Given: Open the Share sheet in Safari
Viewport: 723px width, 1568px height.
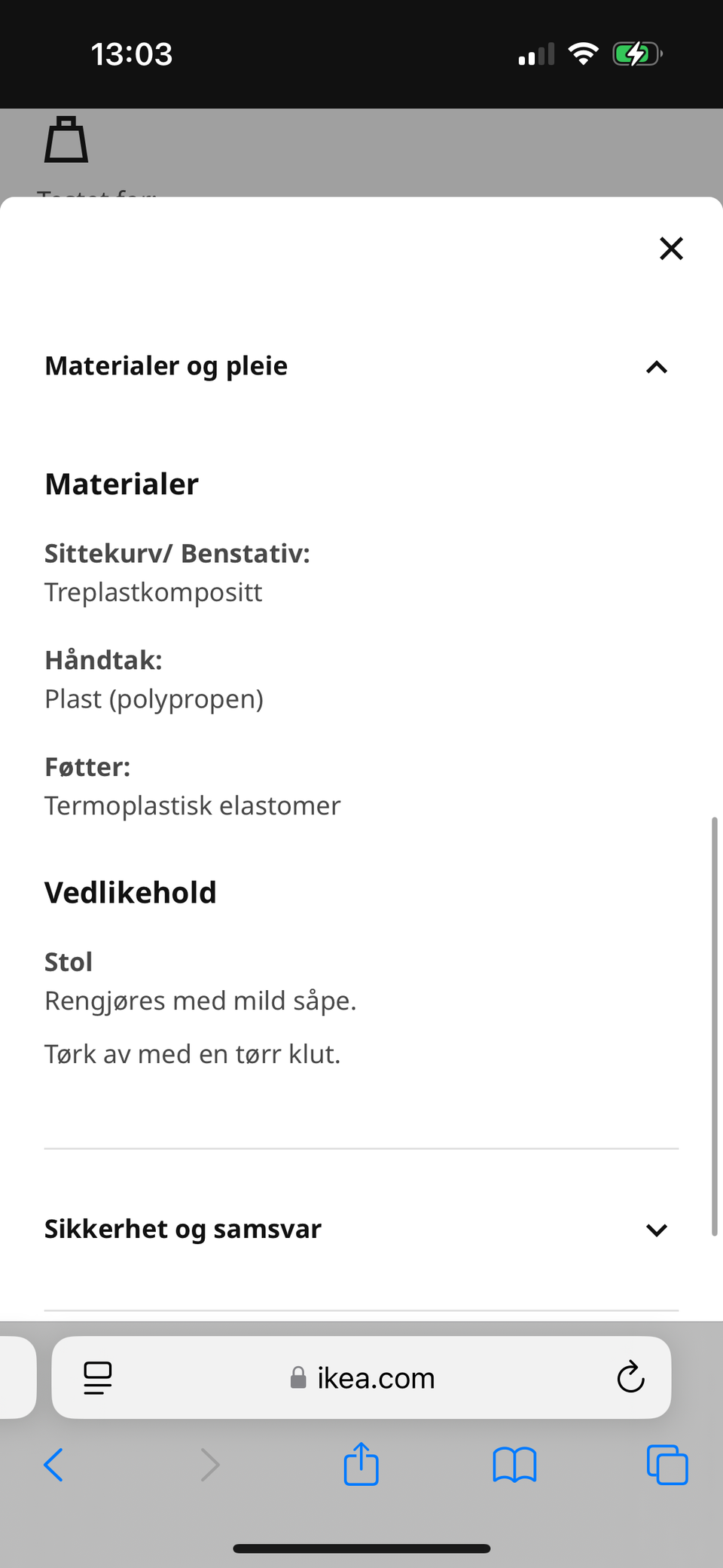Looking at the screenshot, I should 361,1463.
